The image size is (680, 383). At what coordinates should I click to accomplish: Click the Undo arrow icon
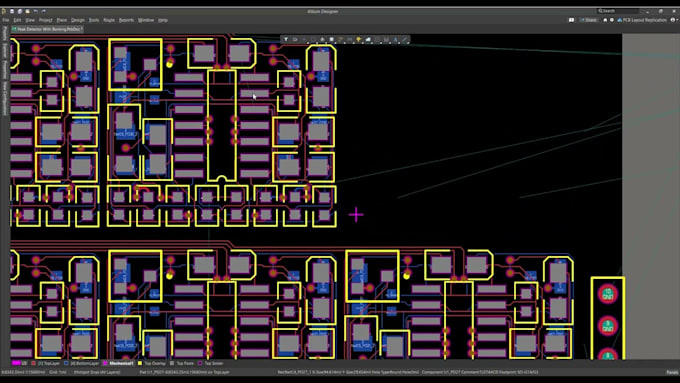35,11
